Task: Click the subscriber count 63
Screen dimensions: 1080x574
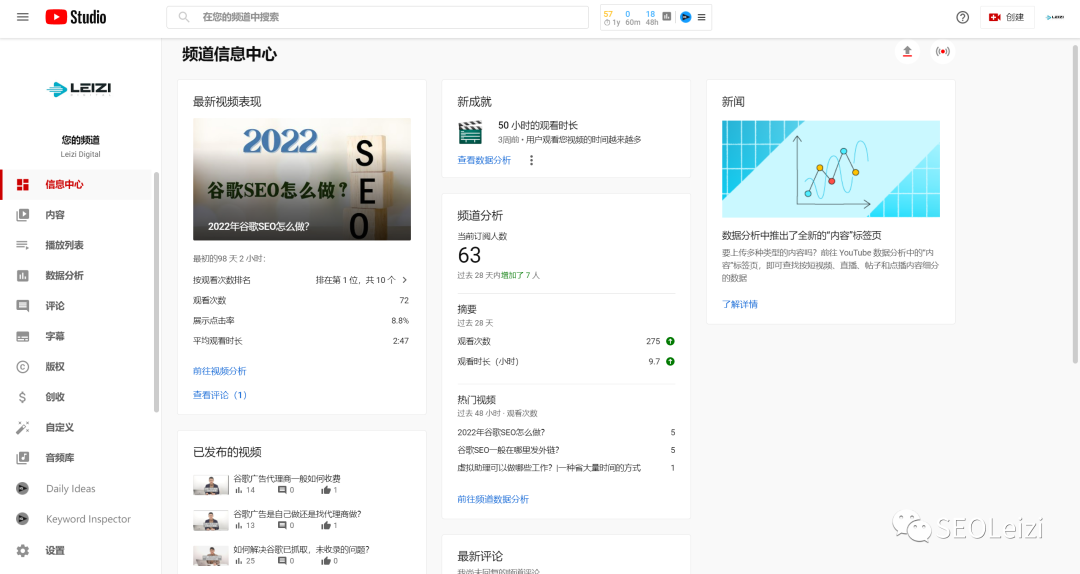Action: 469,256
